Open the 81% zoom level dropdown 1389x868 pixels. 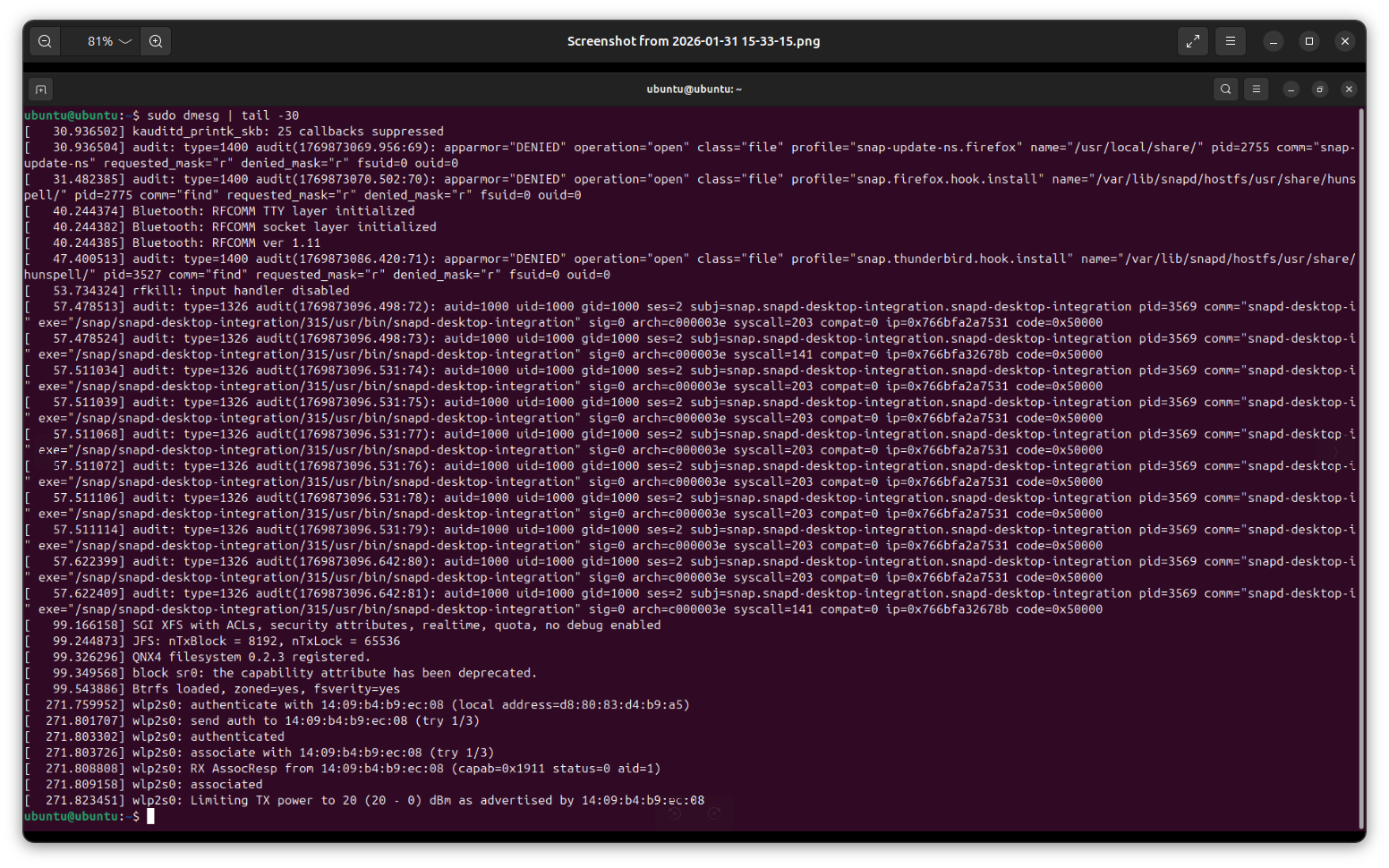(x=108, y=41)
